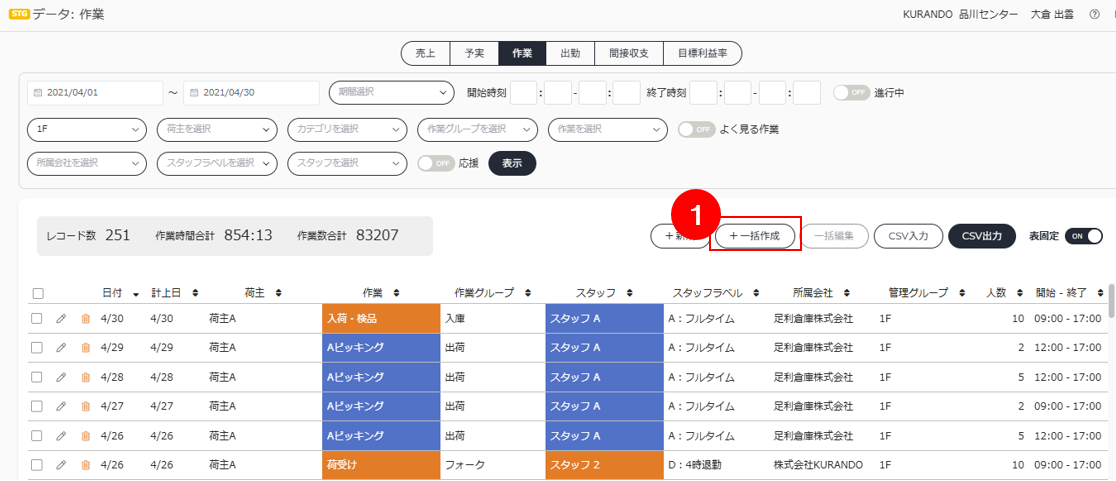Click the 一括編集 button
This screenshot has width=1116, height=481.
pos(835,236)
